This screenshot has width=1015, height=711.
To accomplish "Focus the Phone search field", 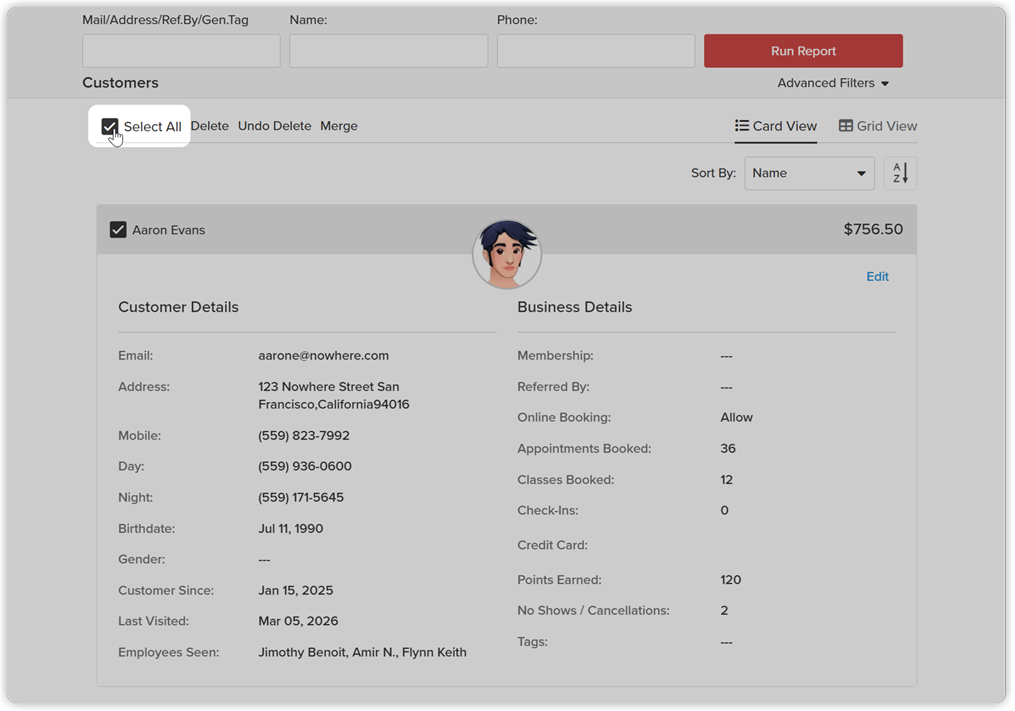I will (596, 51).
